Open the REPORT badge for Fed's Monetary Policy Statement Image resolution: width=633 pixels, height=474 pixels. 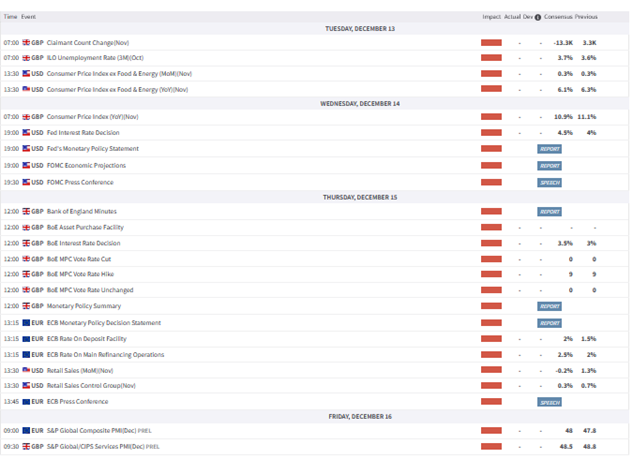point(550,149)
